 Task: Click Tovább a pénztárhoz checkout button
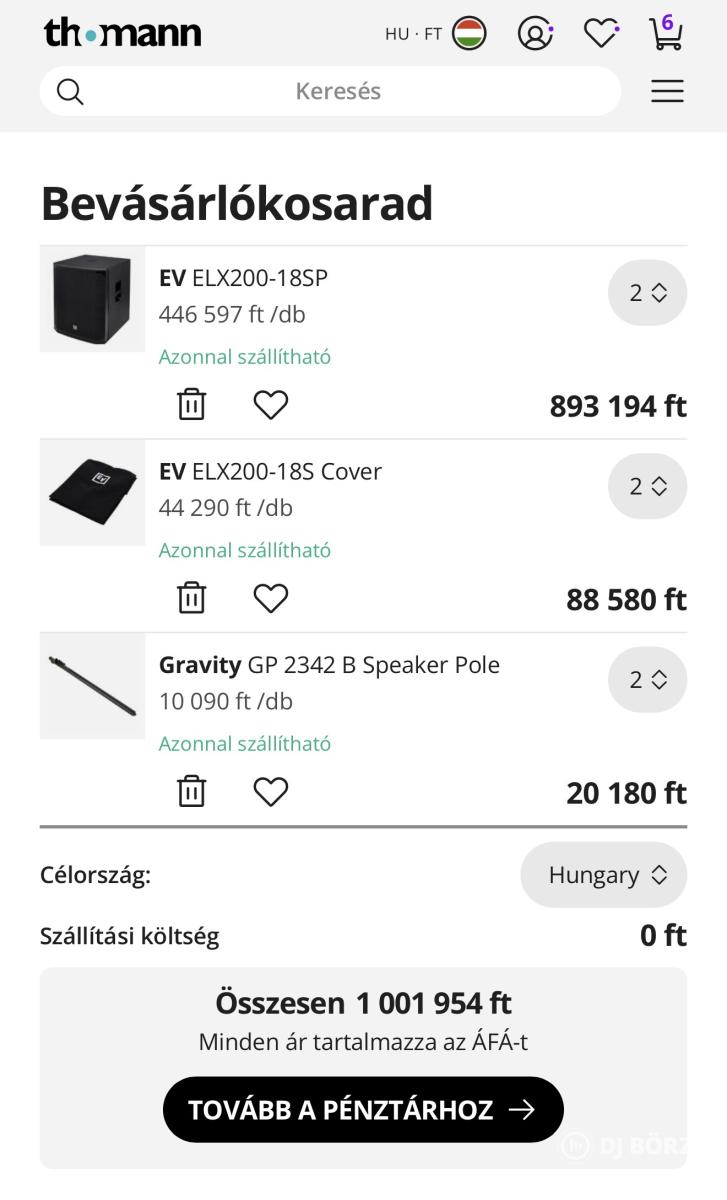[x=363, y=1109]
